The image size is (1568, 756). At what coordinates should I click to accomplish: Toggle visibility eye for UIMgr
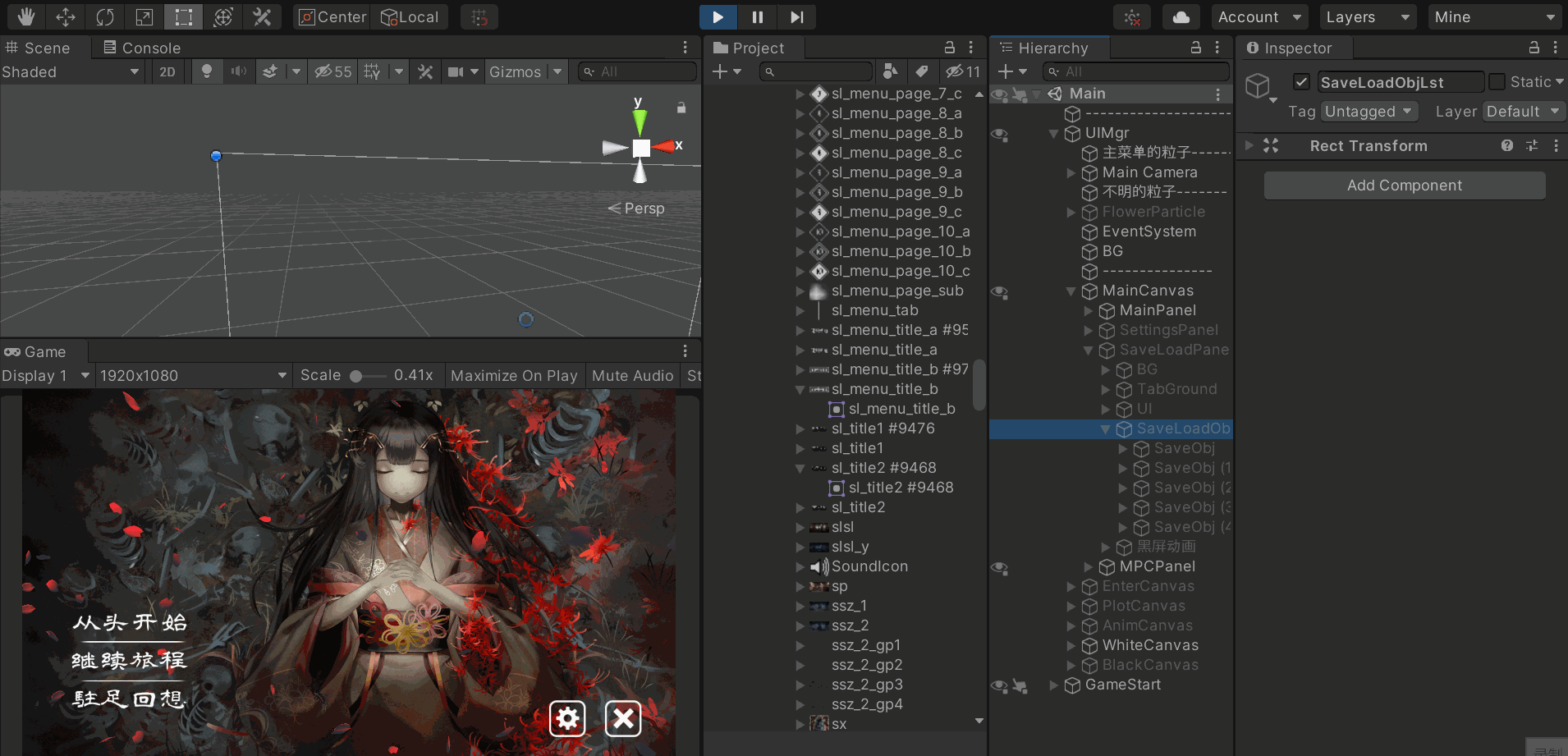999,134
